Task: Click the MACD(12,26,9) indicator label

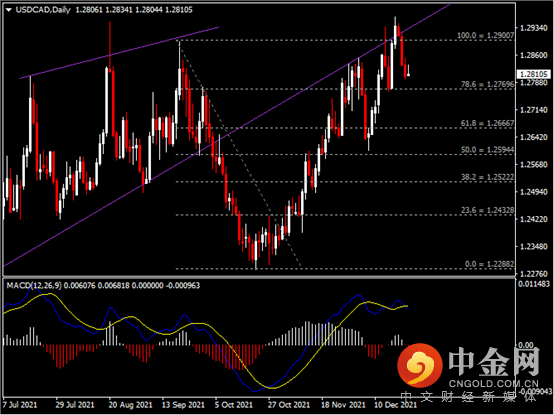Action: (x=34, y=285)
